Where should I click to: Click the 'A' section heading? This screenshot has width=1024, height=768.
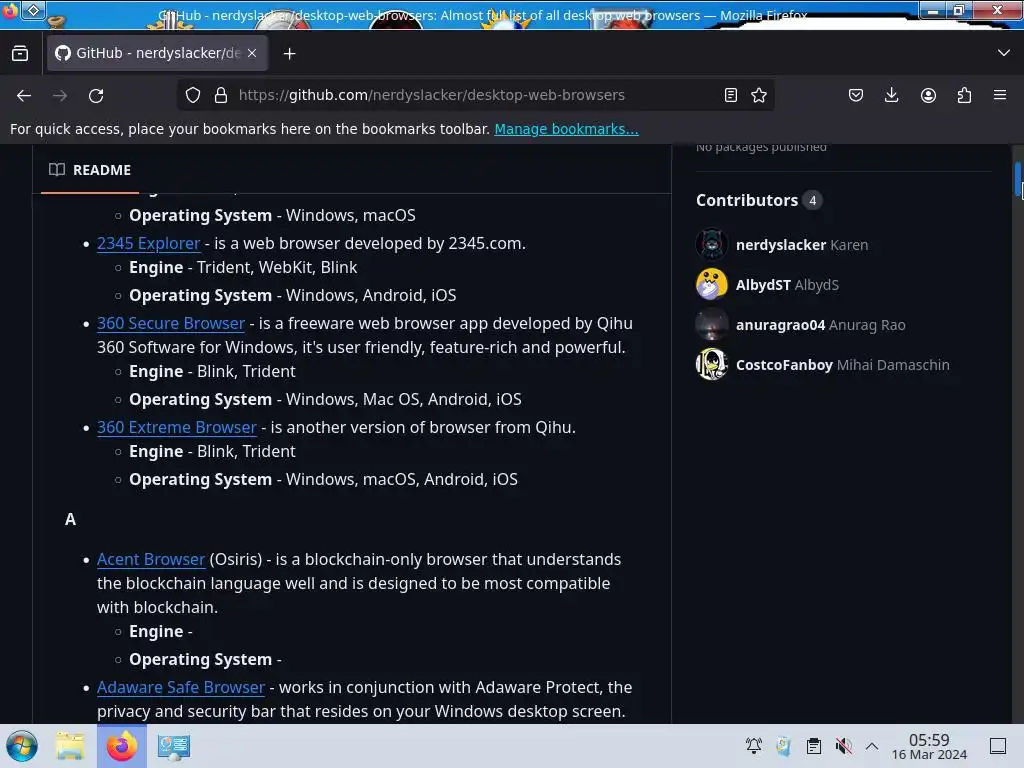tap(71, 520)
